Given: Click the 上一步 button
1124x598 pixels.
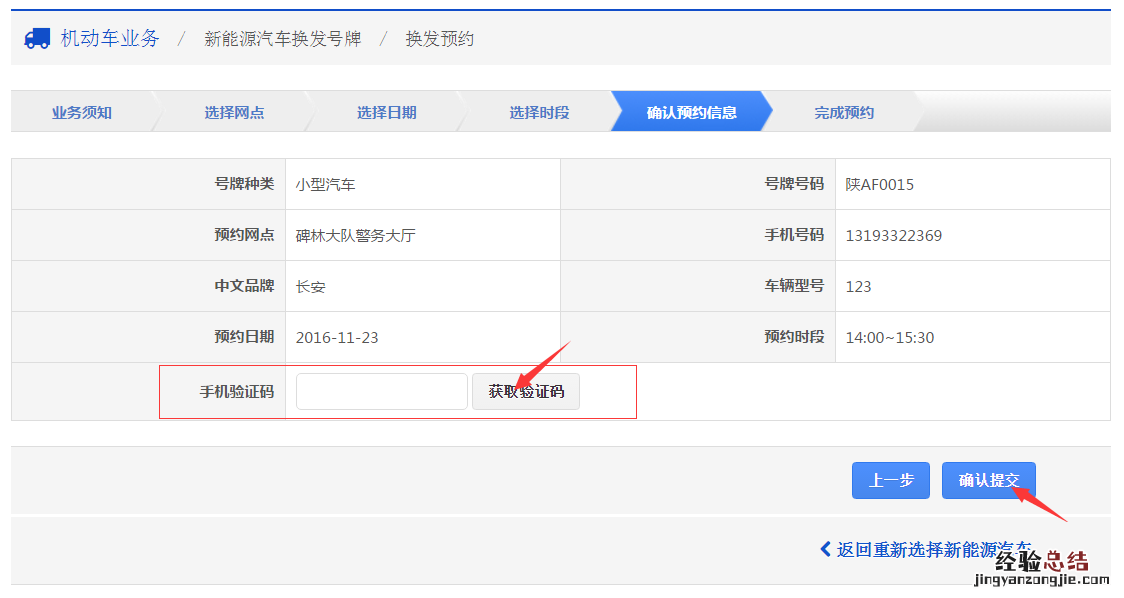Looking at the screenshot, I should click(x=890, y=480).
